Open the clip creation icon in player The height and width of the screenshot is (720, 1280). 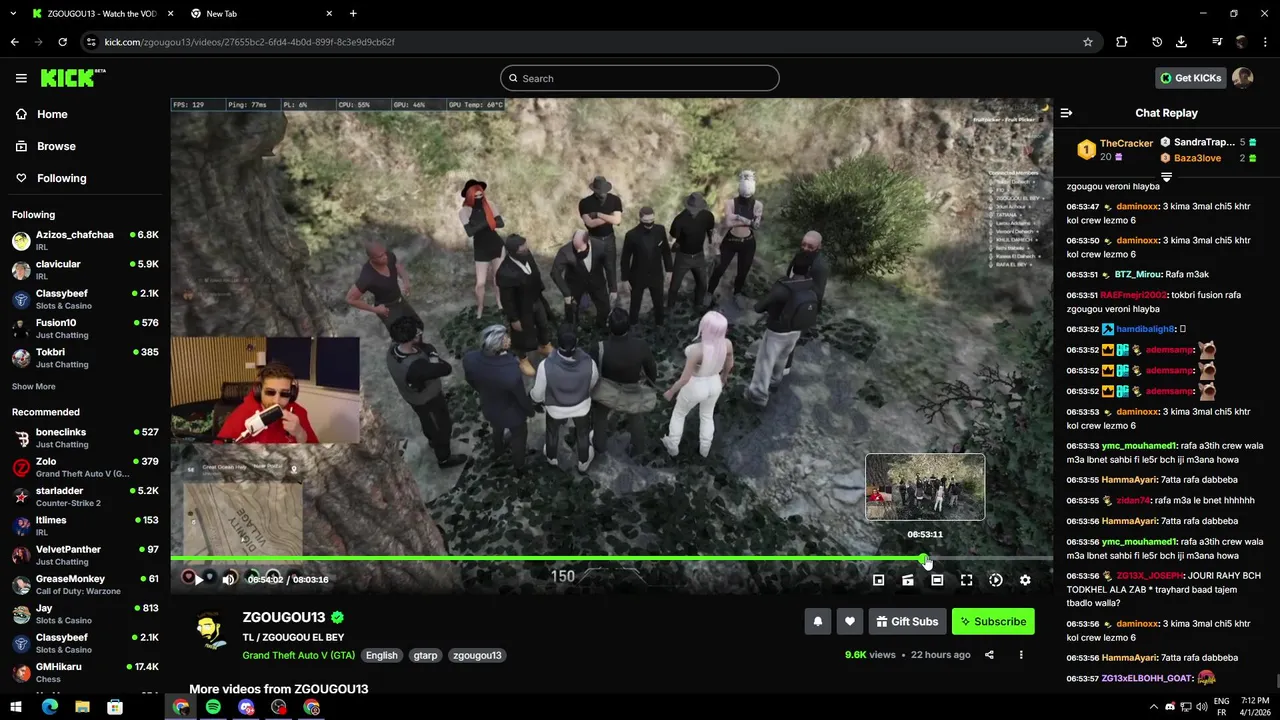coord(908,580)
